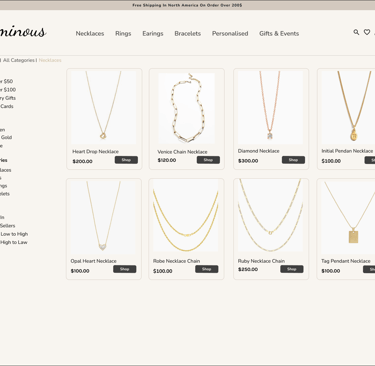
Task: Filter by the $100 price option
Action: pos(8,90)
